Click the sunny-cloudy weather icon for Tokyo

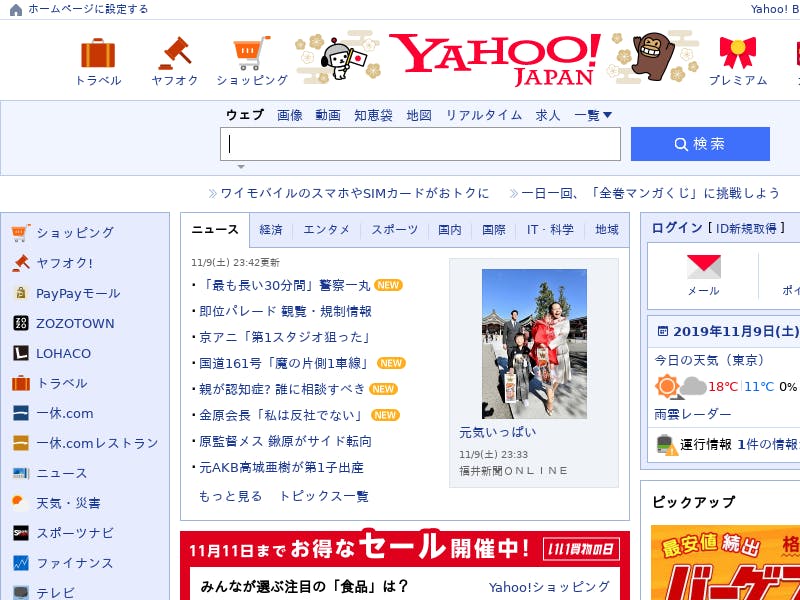(x=681, y=387)
